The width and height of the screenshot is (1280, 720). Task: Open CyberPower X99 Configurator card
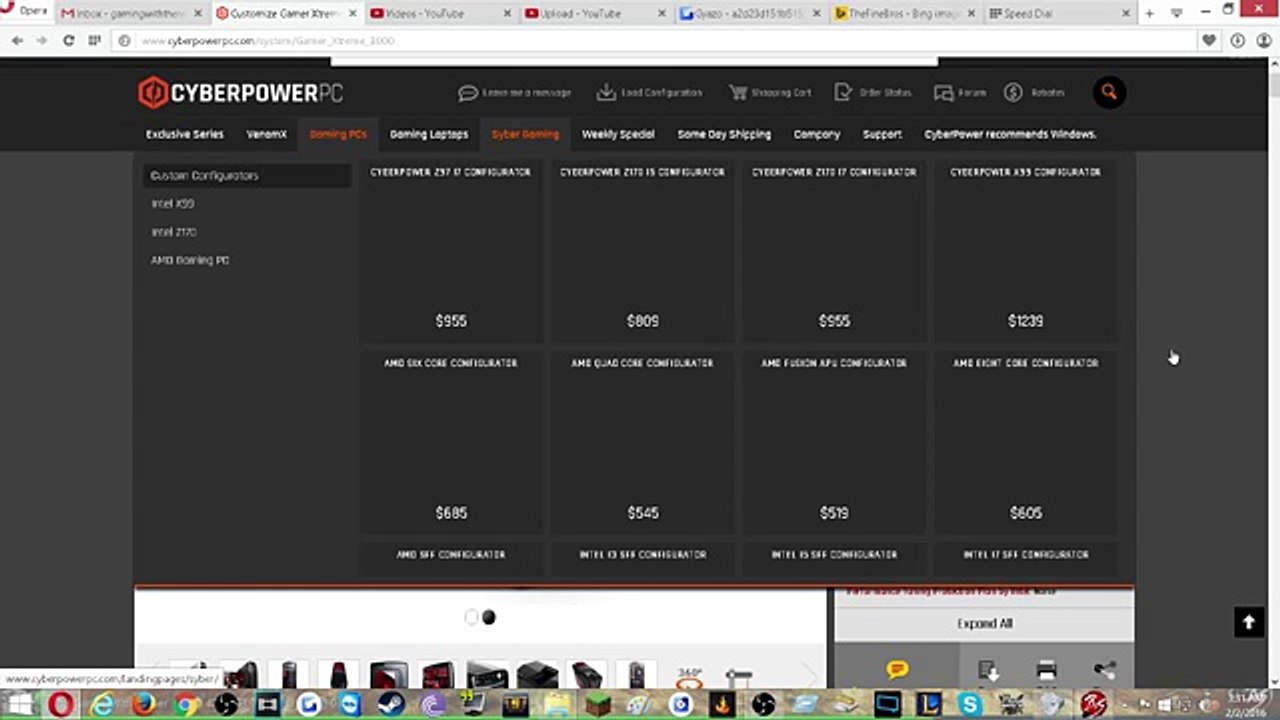click(1026, 250)
